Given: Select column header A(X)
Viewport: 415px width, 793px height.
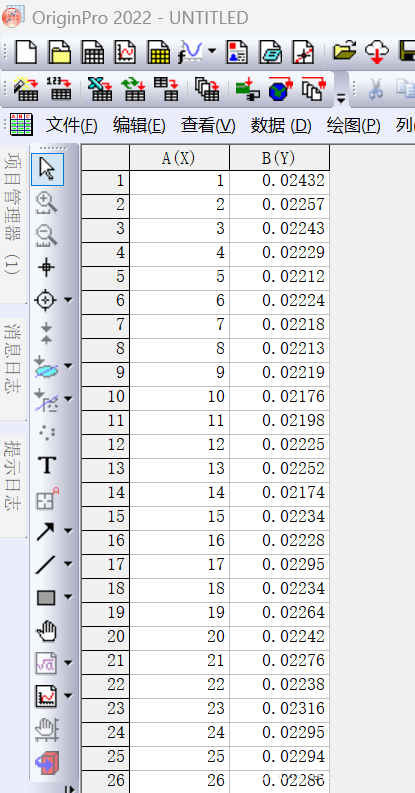Looking at the screenshot, I should [179, 158].
